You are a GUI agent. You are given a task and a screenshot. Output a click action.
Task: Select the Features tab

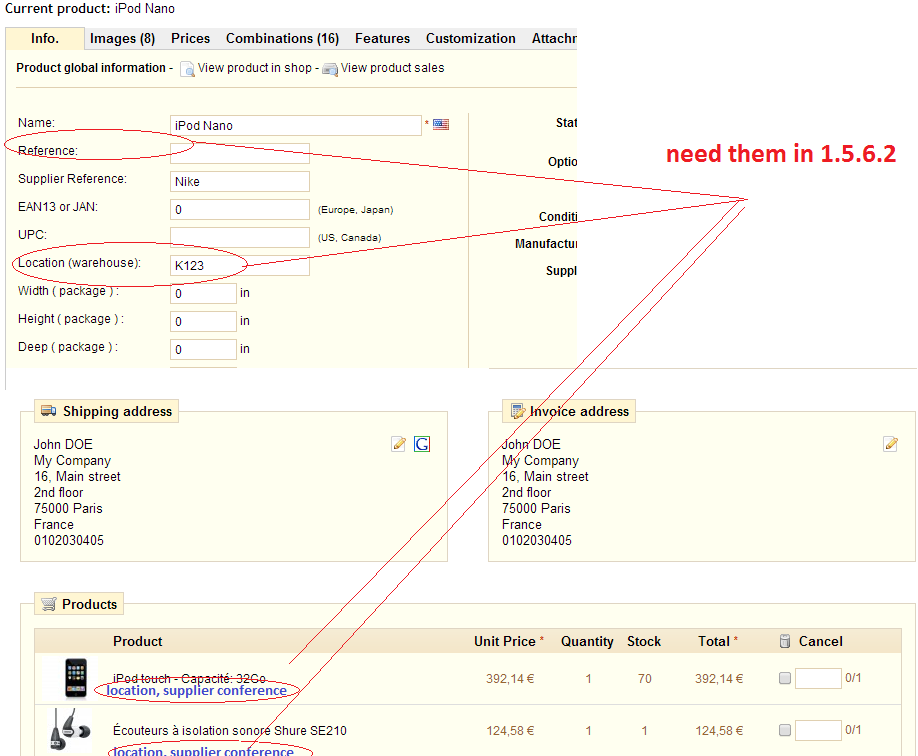point(382,39)
